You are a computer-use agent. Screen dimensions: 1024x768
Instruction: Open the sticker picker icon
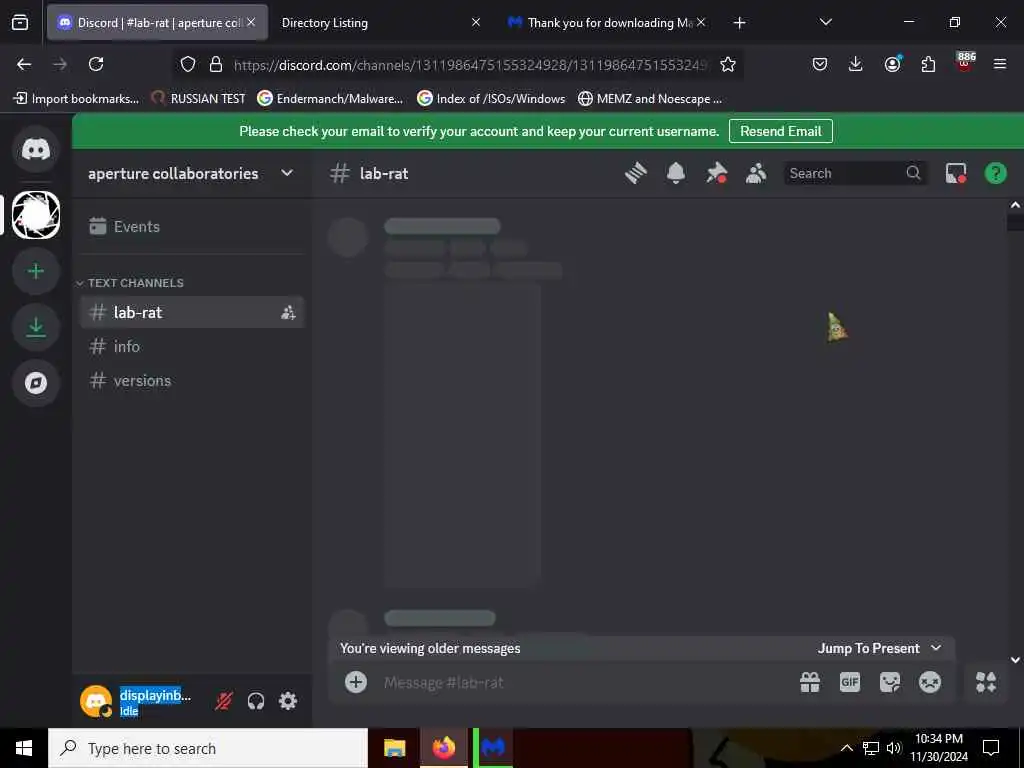(x=889, y=682)
